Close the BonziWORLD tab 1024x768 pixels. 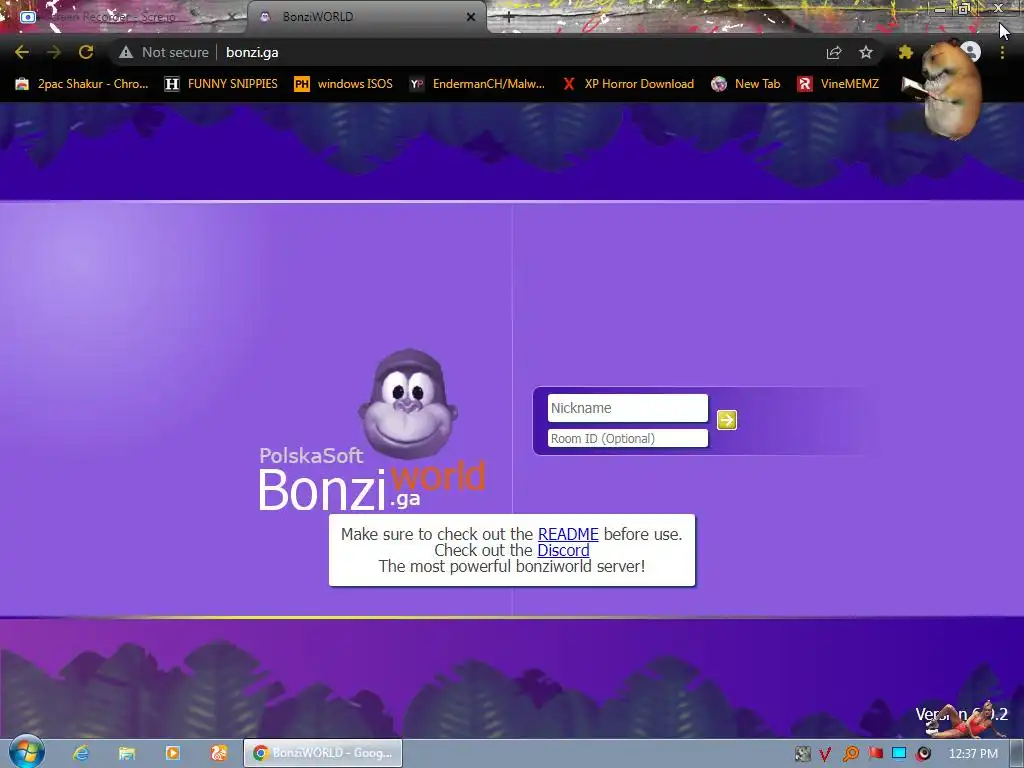470,17
